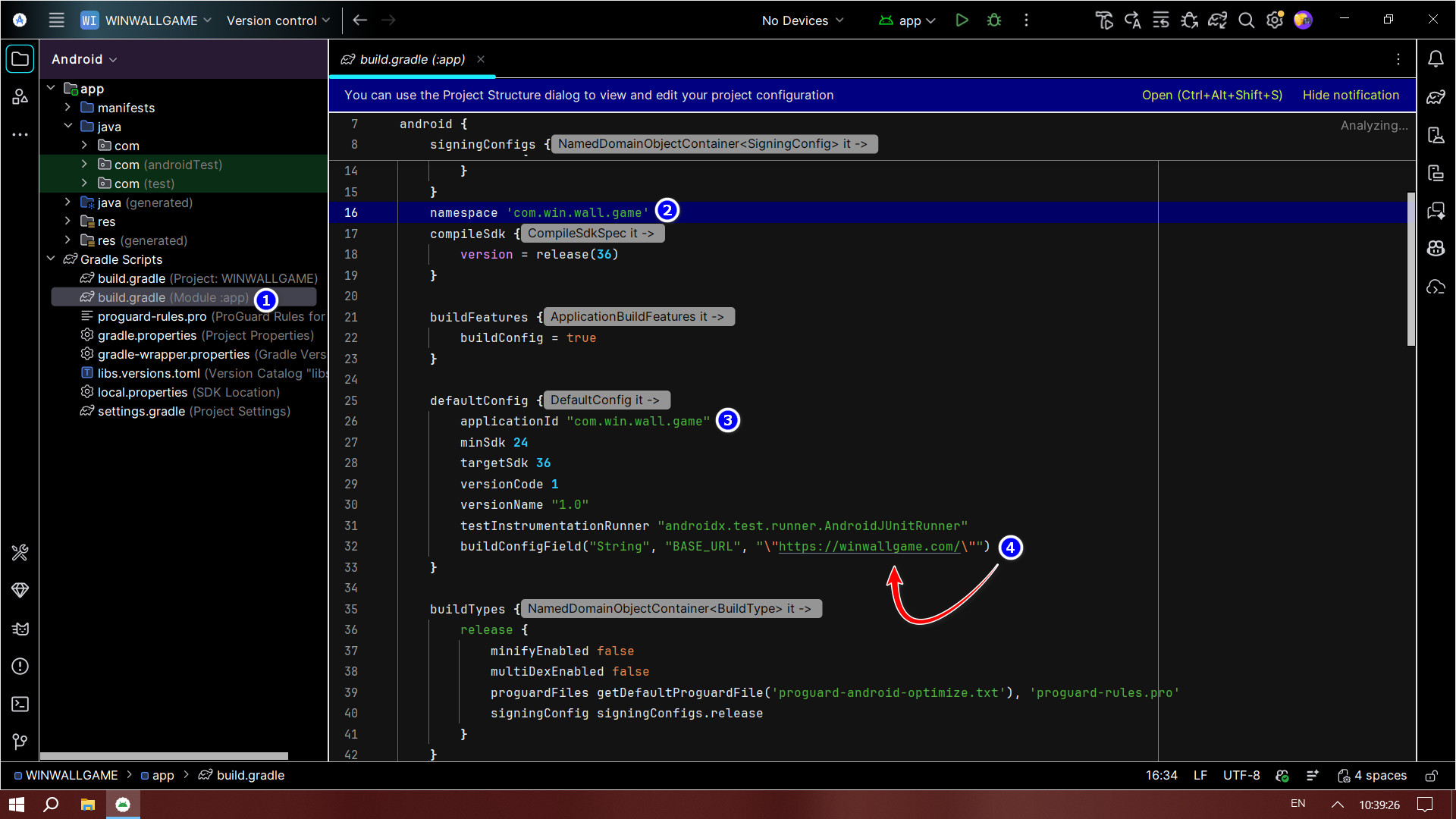1456x819 pixels.
Task: Open the app run configuration dropdown
Action: point(907,20)
